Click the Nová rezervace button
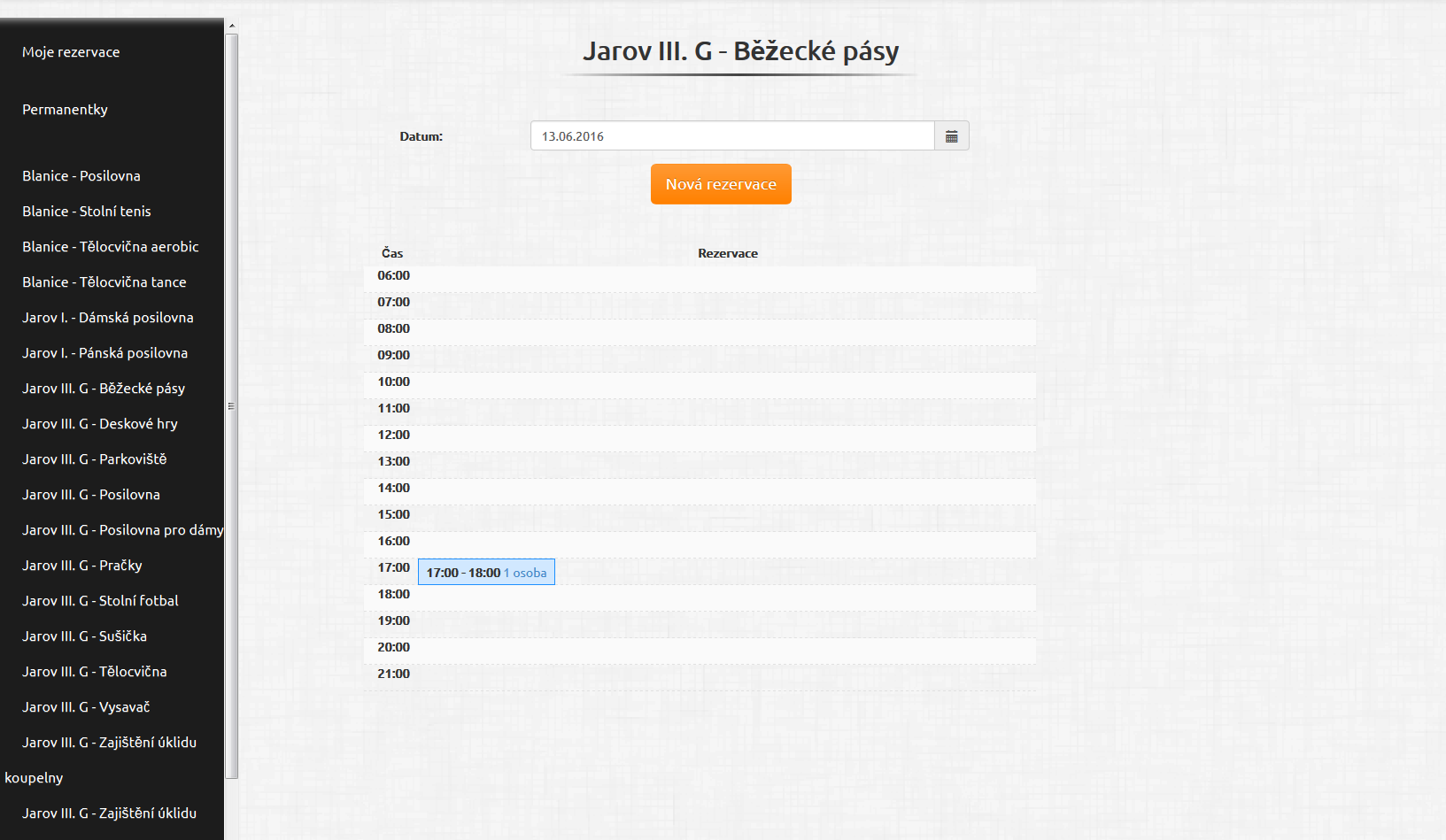Image resolution: width=1446 pixels, height=840 pixels. [721, 184]
